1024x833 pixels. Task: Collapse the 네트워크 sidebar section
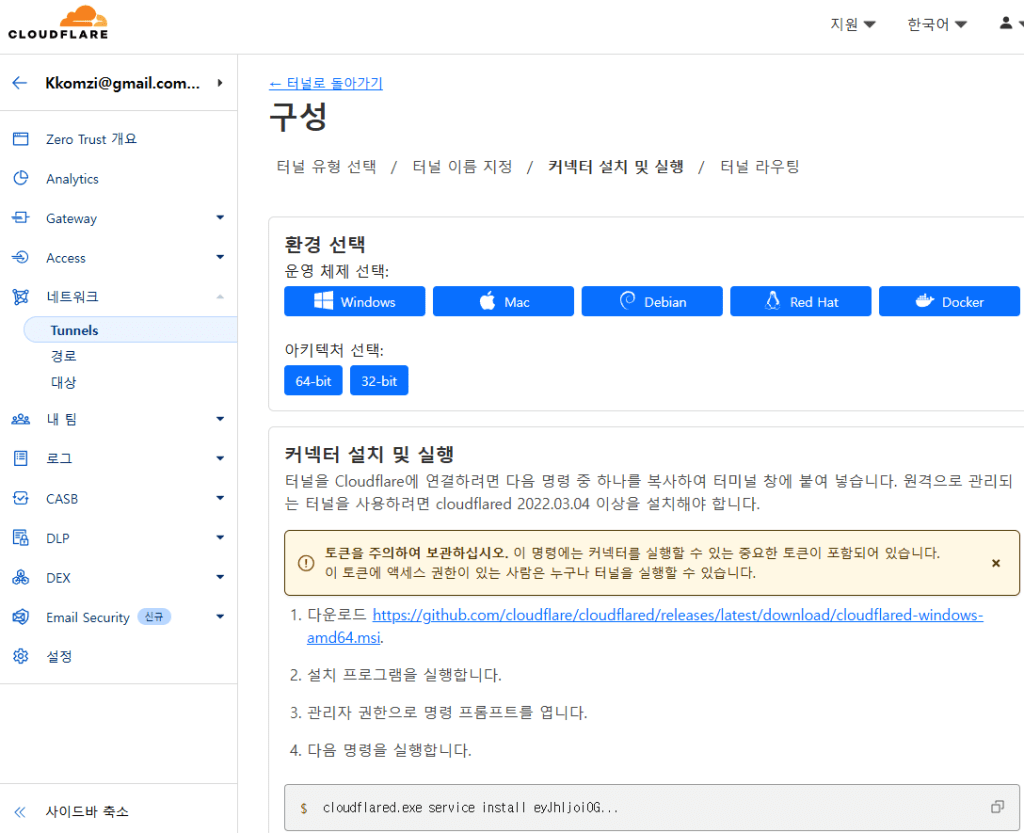[219, 296]
